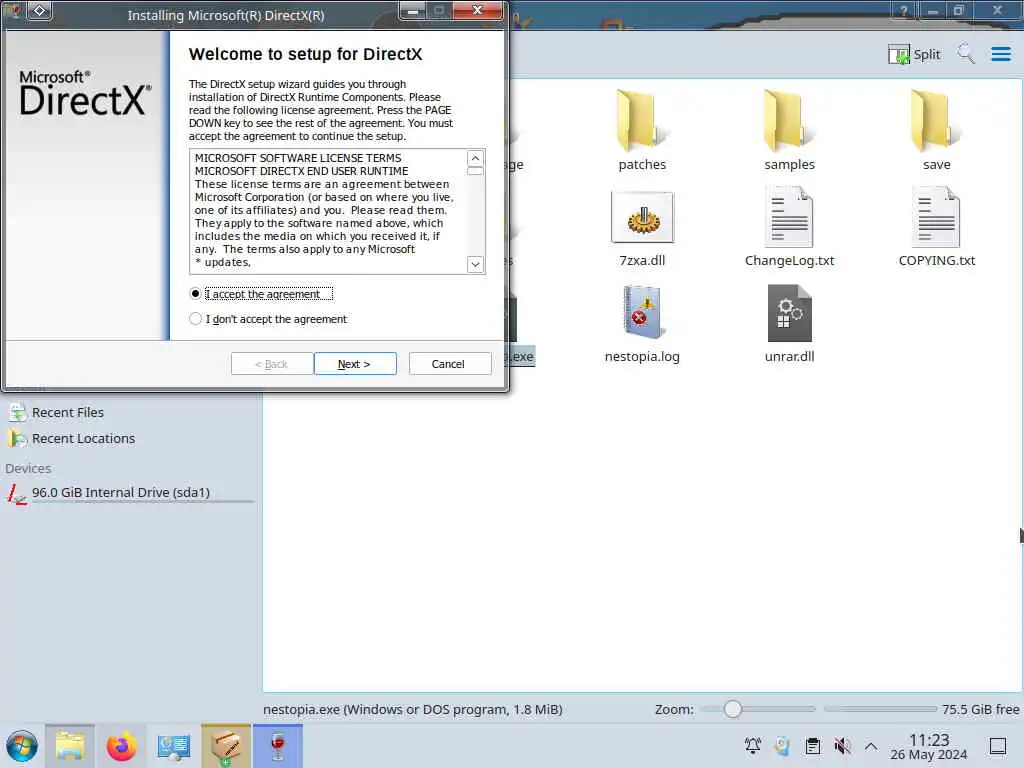This screenshot has height=768, width=1024.
Task: Click the file manager help button in title bar
Action: pos(903,10)
